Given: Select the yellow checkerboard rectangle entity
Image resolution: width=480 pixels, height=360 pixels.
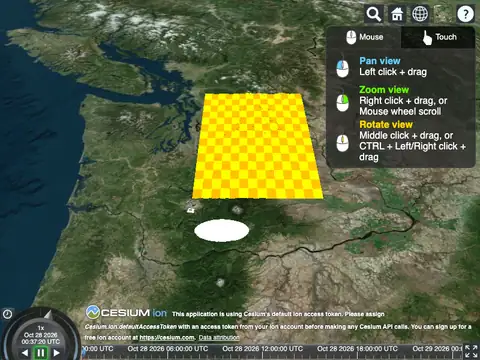Looking at the screenshot, I should 257,147.
